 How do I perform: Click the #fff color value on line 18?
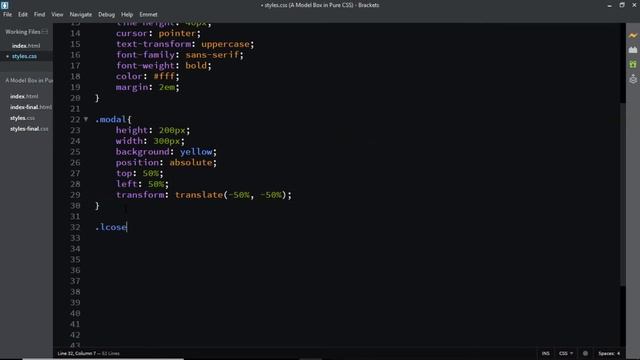pos(164,76)
